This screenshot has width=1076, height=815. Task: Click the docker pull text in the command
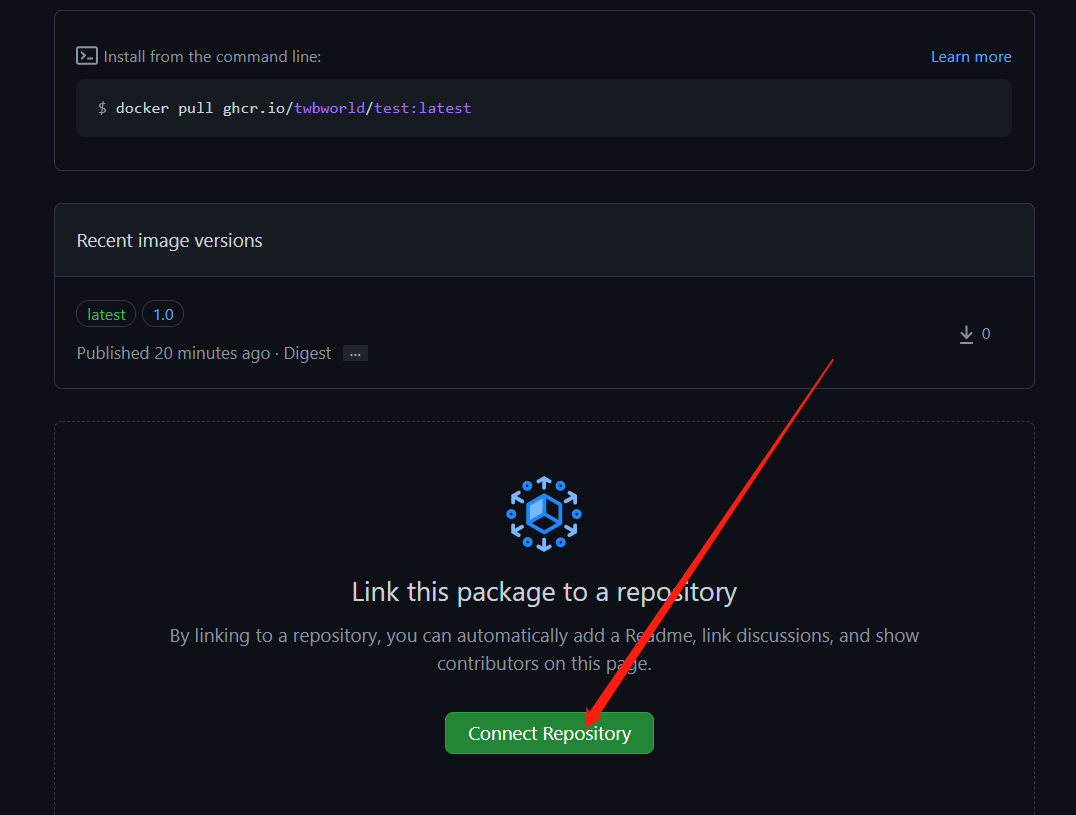(165, 108)
